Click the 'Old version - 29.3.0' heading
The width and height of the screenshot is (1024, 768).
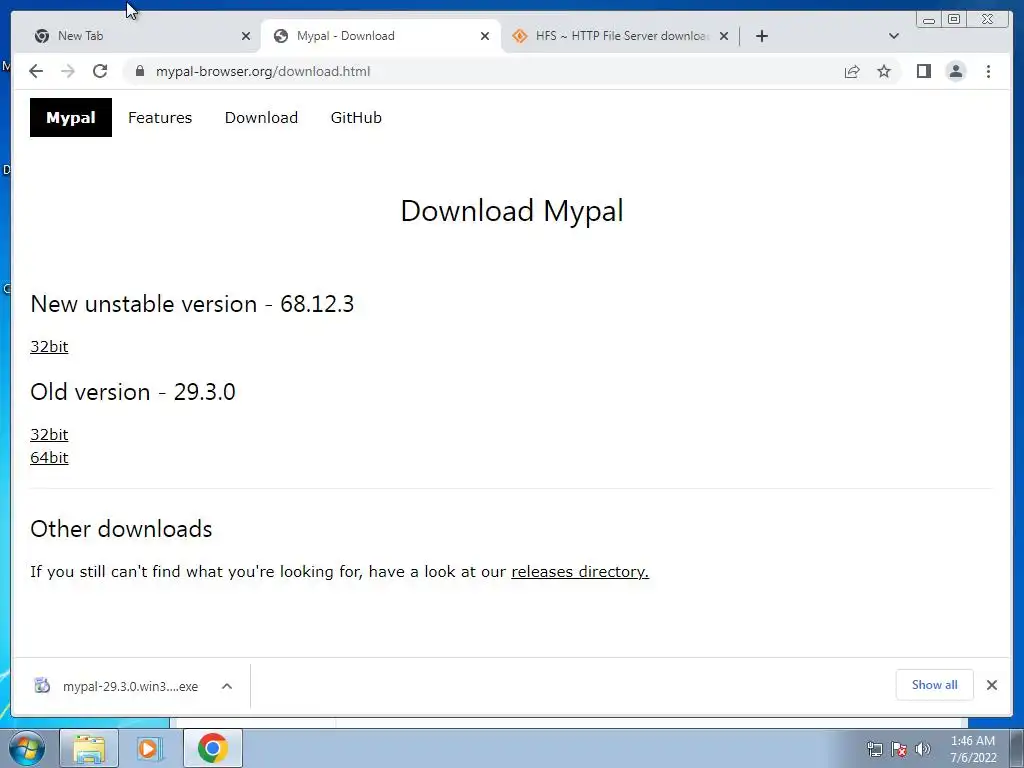133,392
